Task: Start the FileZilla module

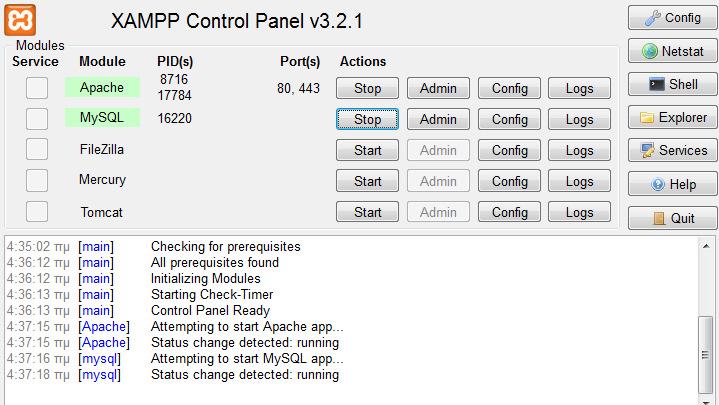Action: [x=367, y=150]
